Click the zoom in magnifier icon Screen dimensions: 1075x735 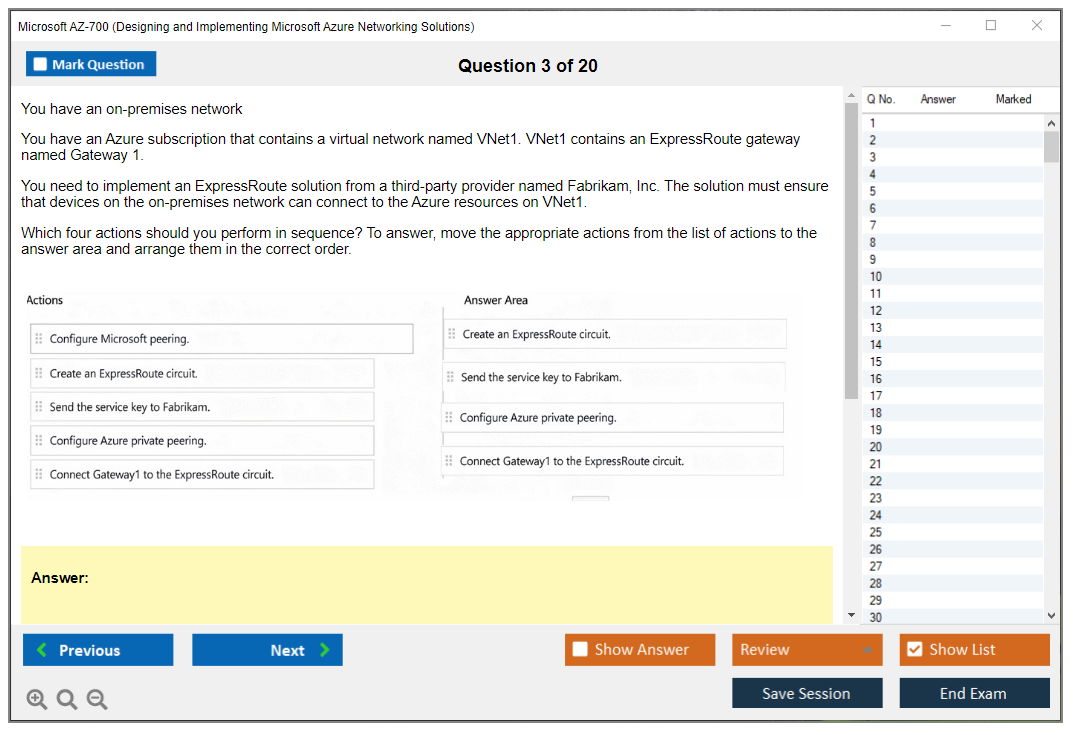[x=37, y=700]
